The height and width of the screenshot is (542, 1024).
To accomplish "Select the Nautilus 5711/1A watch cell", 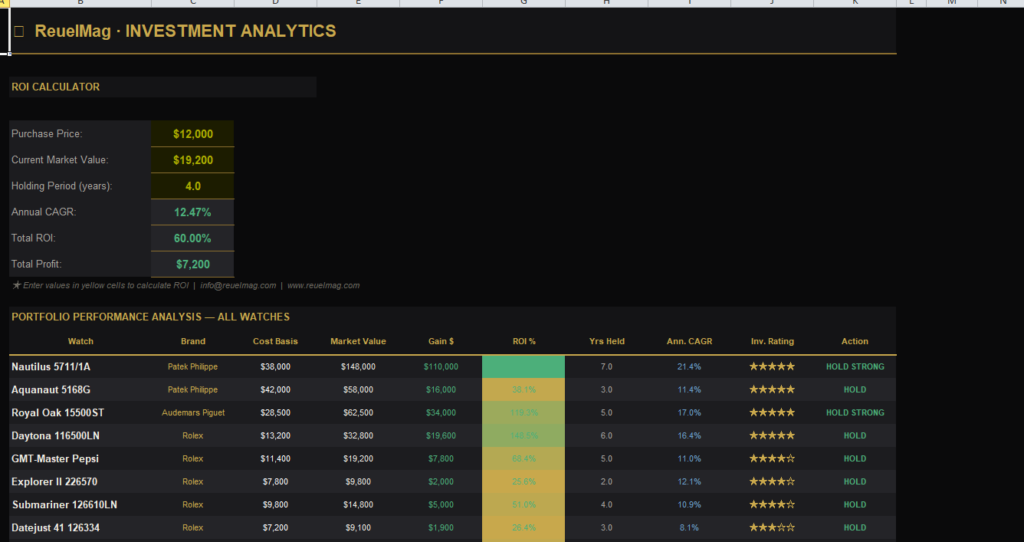I will 80,367.
